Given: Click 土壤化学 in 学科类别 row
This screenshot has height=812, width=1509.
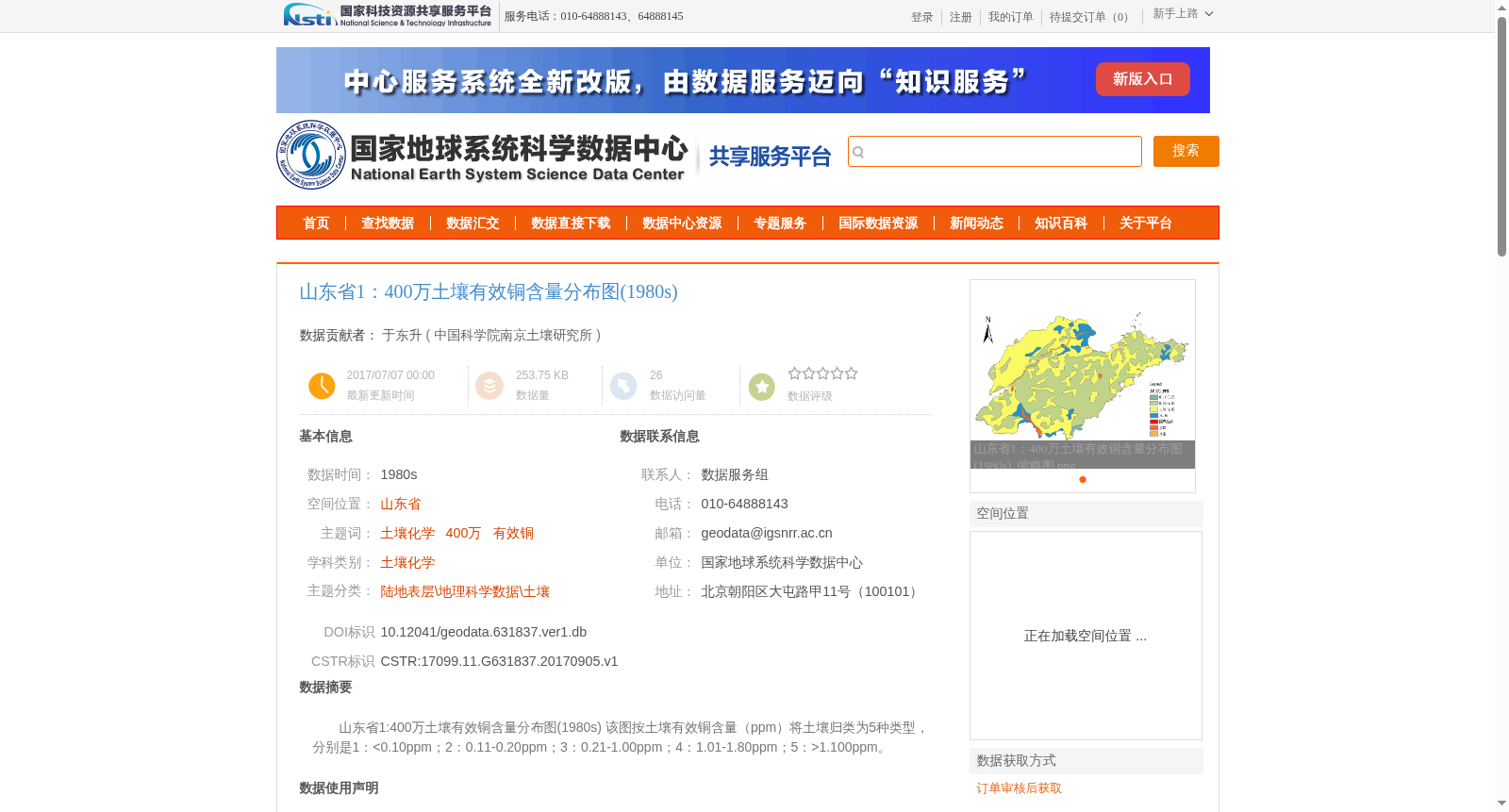Looking at the screenshot, I should (x=407, y=562).
